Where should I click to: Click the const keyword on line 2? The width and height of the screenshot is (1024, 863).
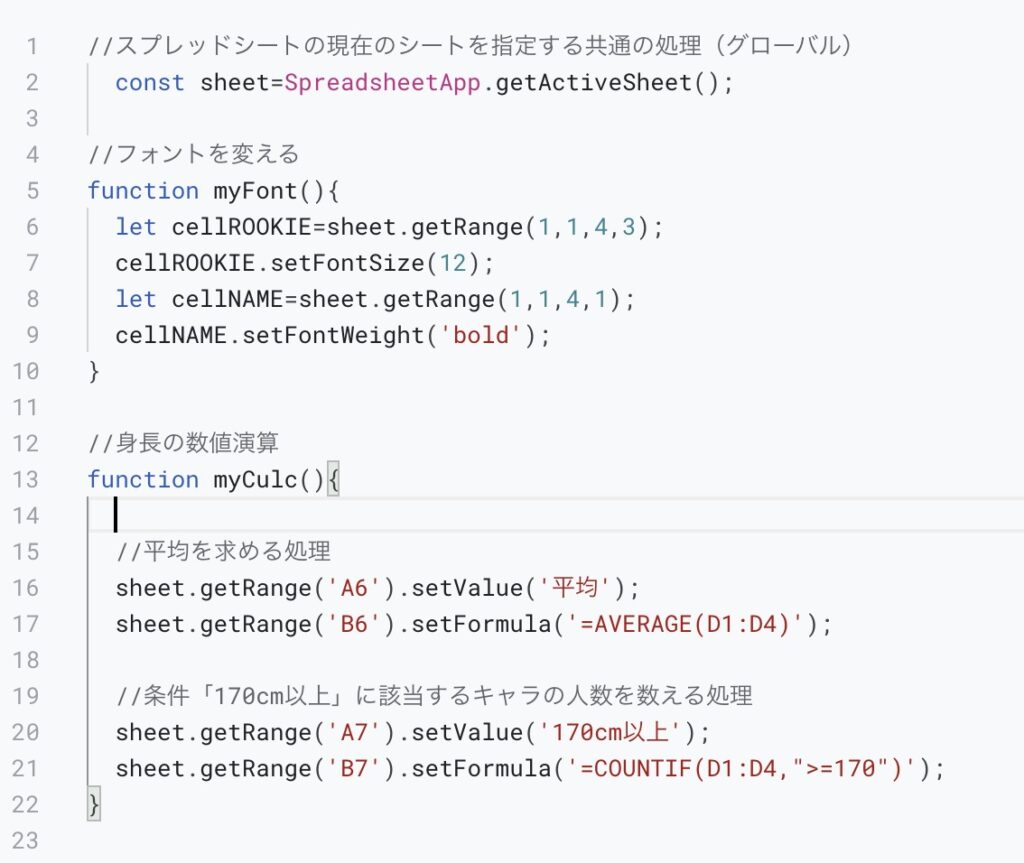point(150,83)
